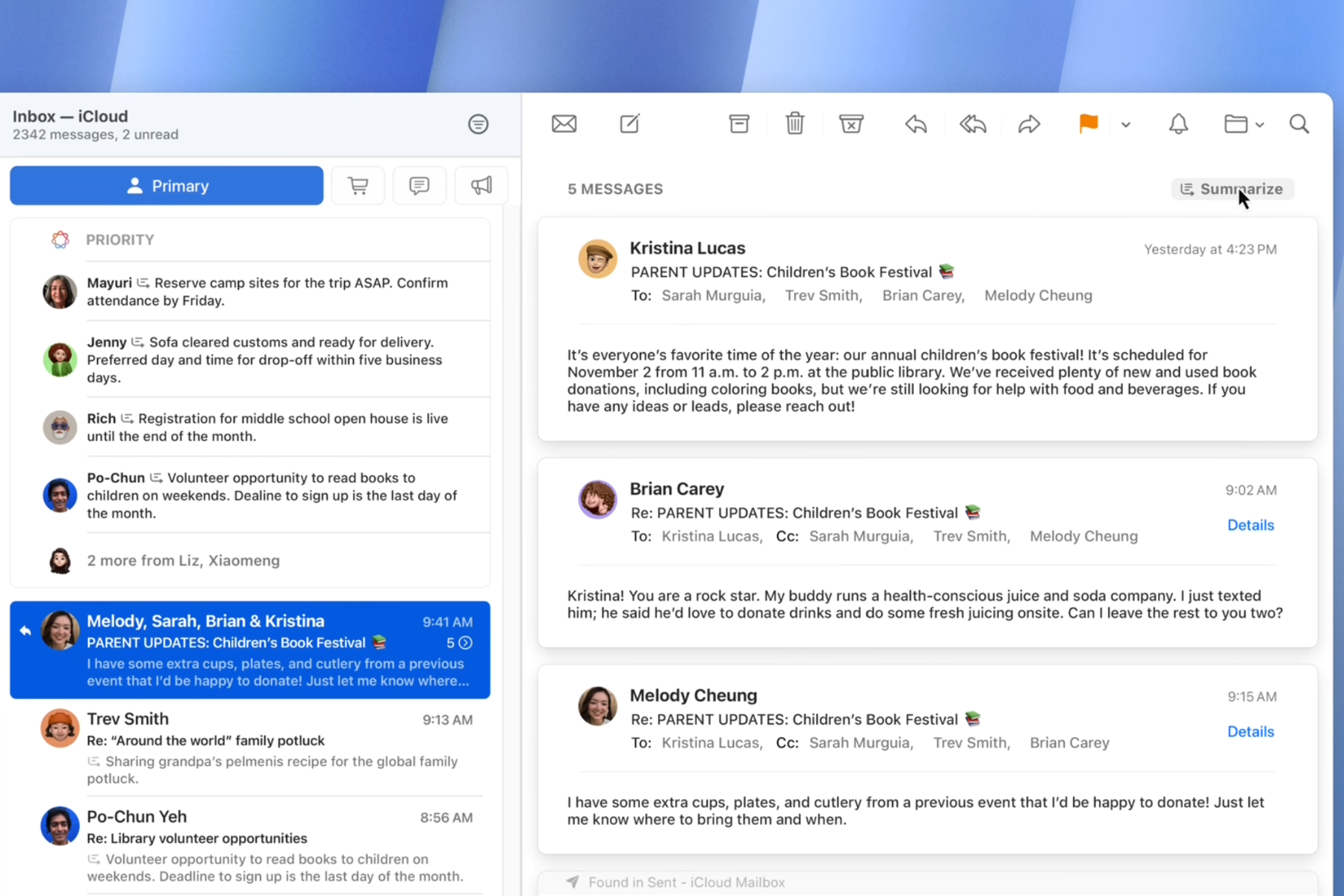Click the Summarize button
The height and width of the screenshot is (896, 1344).
pyautogui.click(x=1232, y=190)
